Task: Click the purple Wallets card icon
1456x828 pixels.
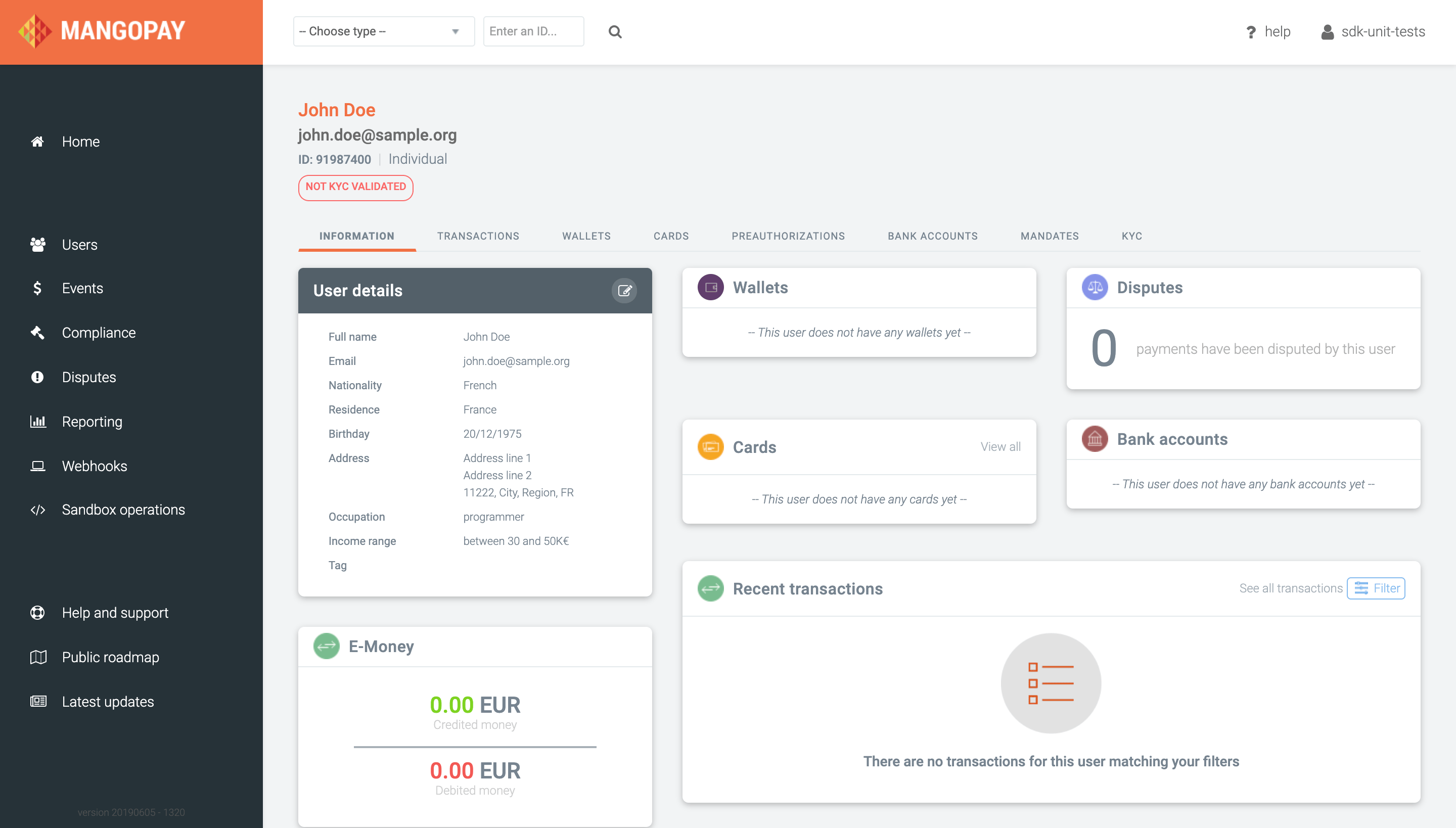Action: click(x=710, y=288)
